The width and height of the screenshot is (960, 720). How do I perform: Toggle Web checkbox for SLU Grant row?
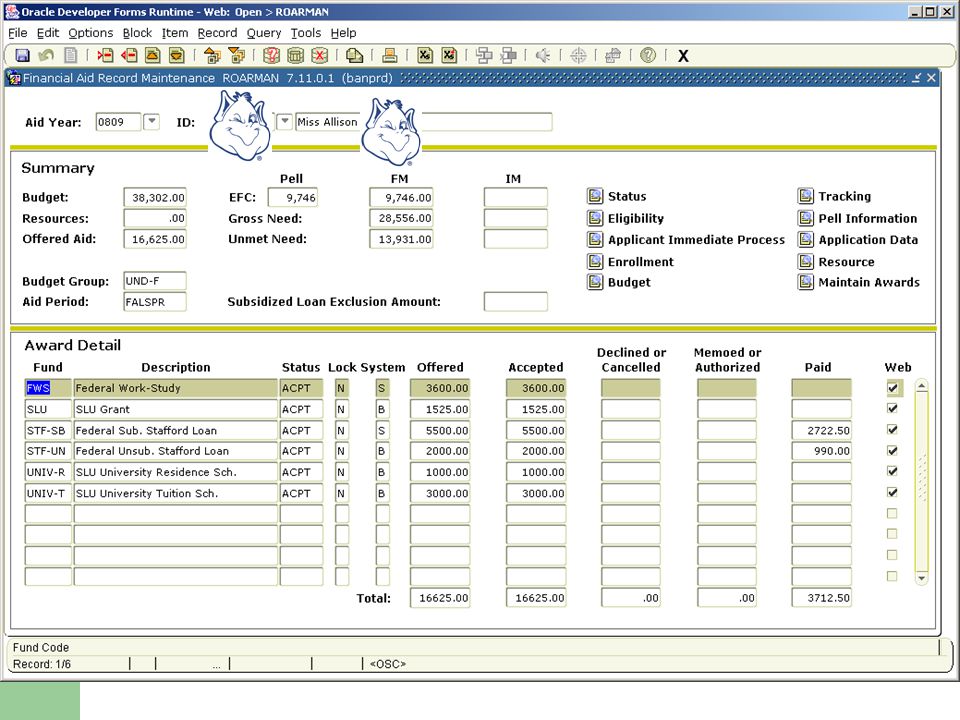click(x=893, y=408)
